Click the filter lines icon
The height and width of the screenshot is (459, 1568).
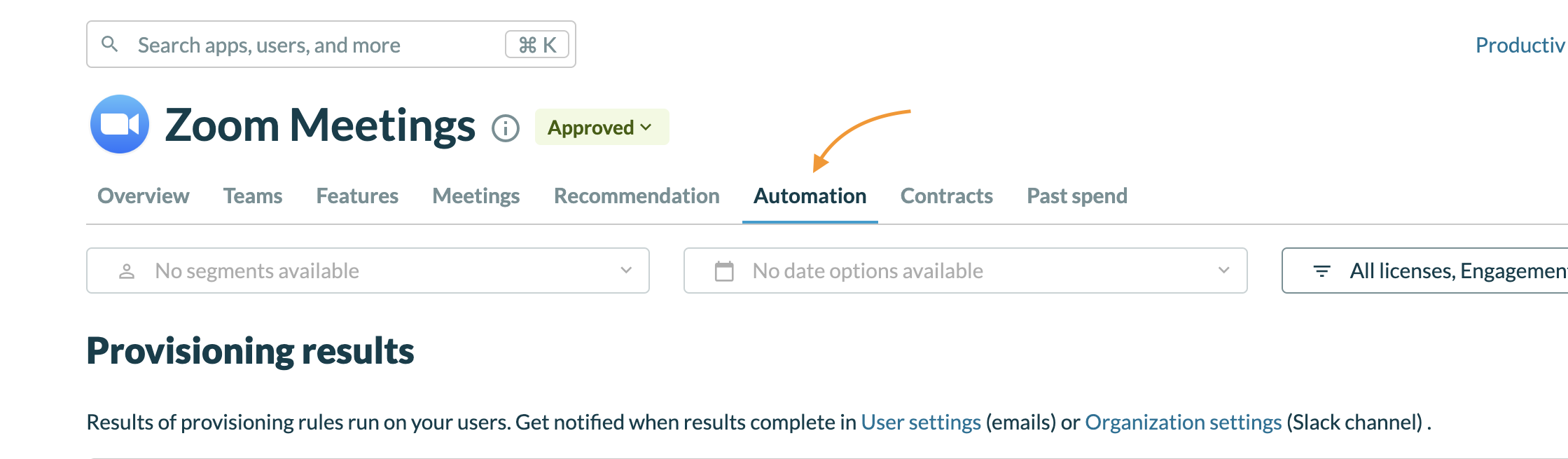pos(1321,271)
